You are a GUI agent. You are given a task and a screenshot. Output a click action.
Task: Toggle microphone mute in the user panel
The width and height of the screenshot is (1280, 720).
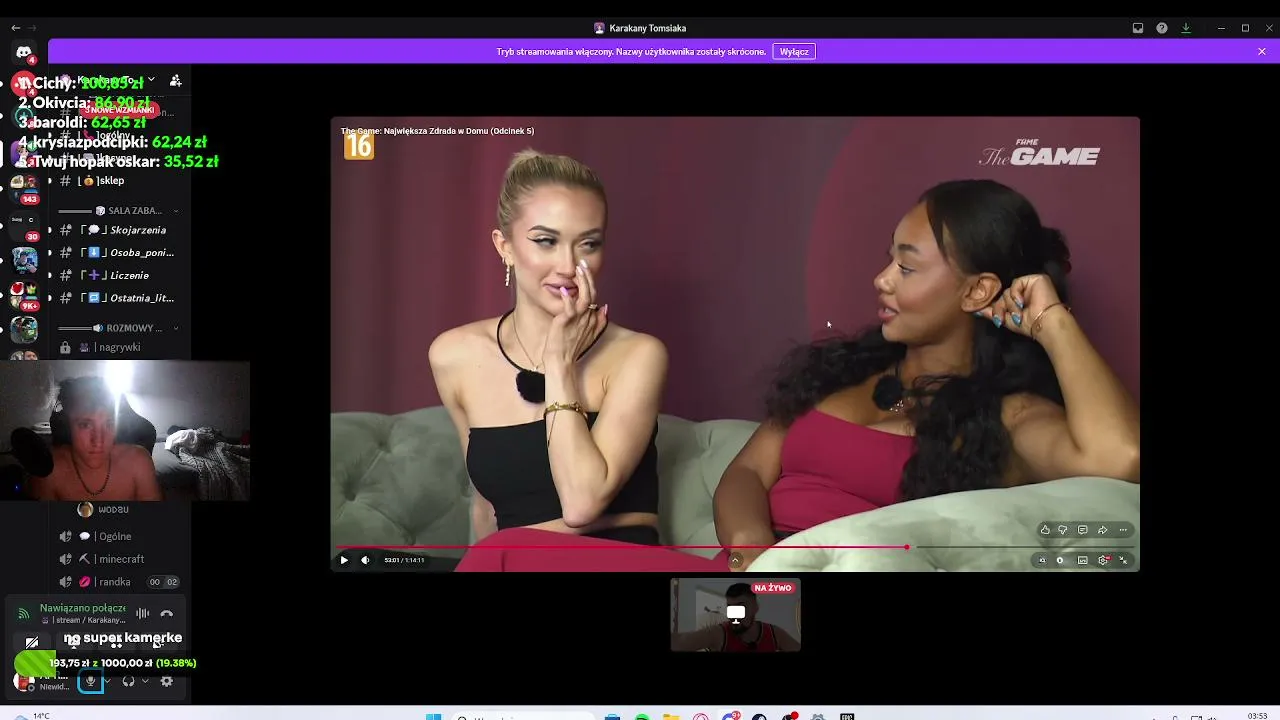pyautogui.click(x=90, y=681)
